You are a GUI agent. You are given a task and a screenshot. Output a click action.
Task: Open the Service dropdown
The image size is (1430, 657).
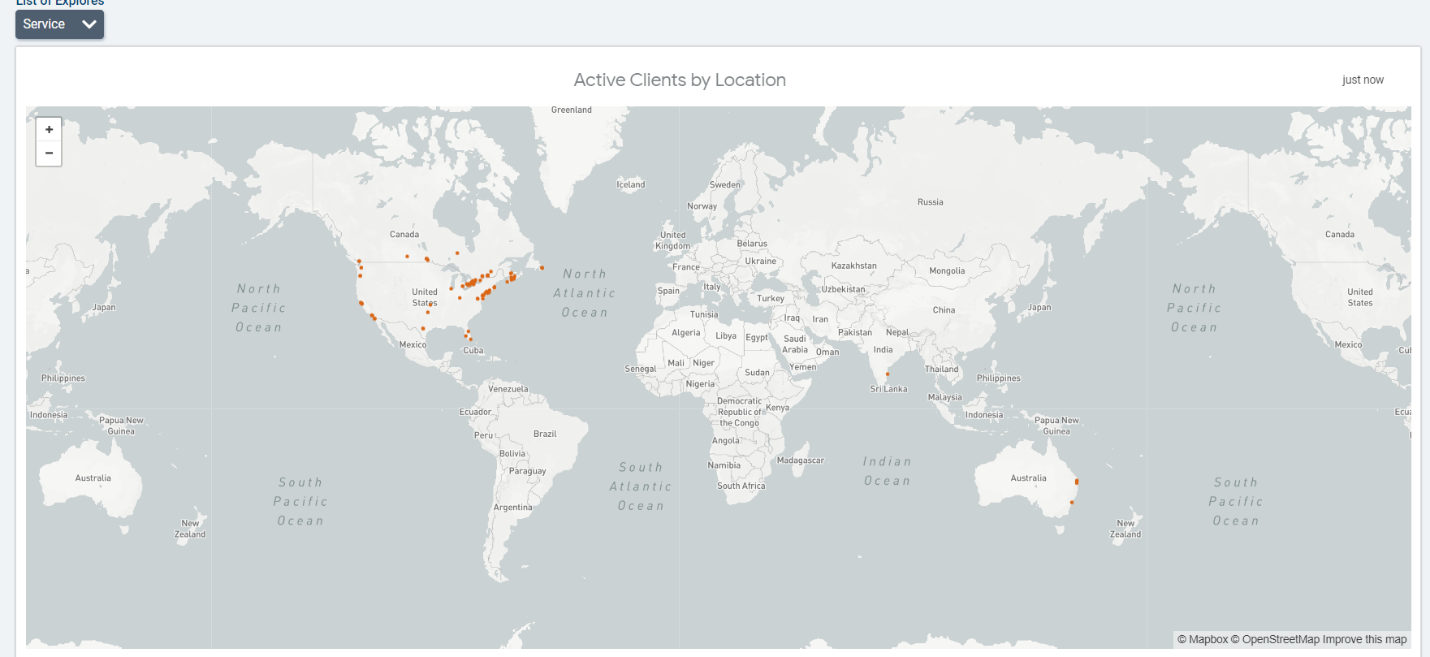click(x=59, y=24)
